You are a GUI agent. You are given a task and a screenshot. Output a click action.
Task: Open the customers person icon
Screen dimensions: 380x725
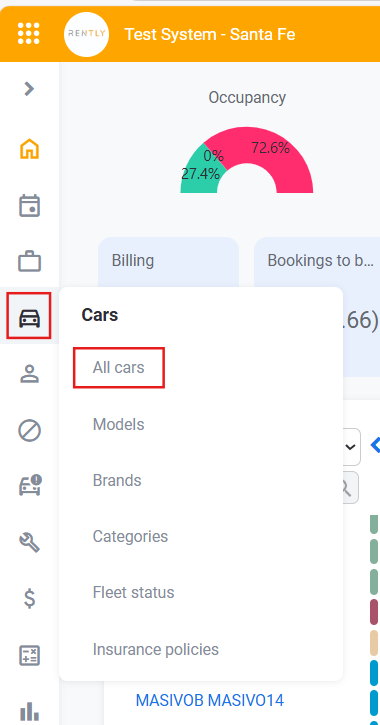coord(29,374)
